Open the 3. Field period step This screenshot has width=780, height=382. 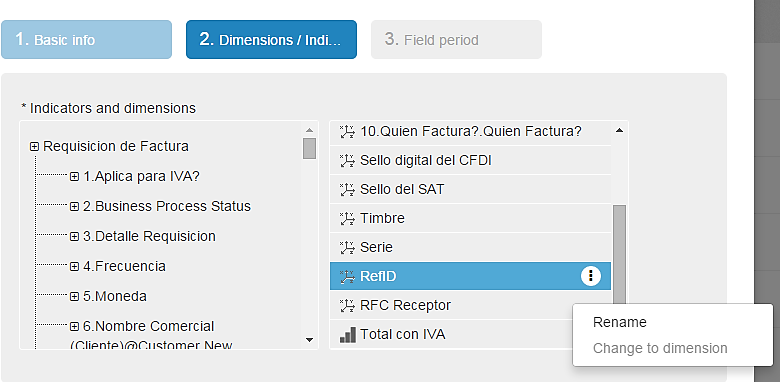pyautogui.click(x=456, y=39)
